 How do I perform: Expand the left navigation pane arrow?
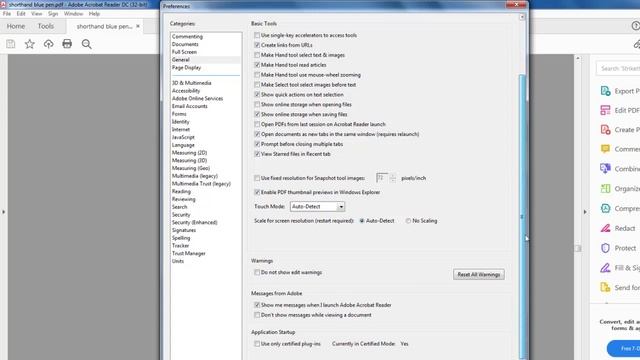point(4,212)
